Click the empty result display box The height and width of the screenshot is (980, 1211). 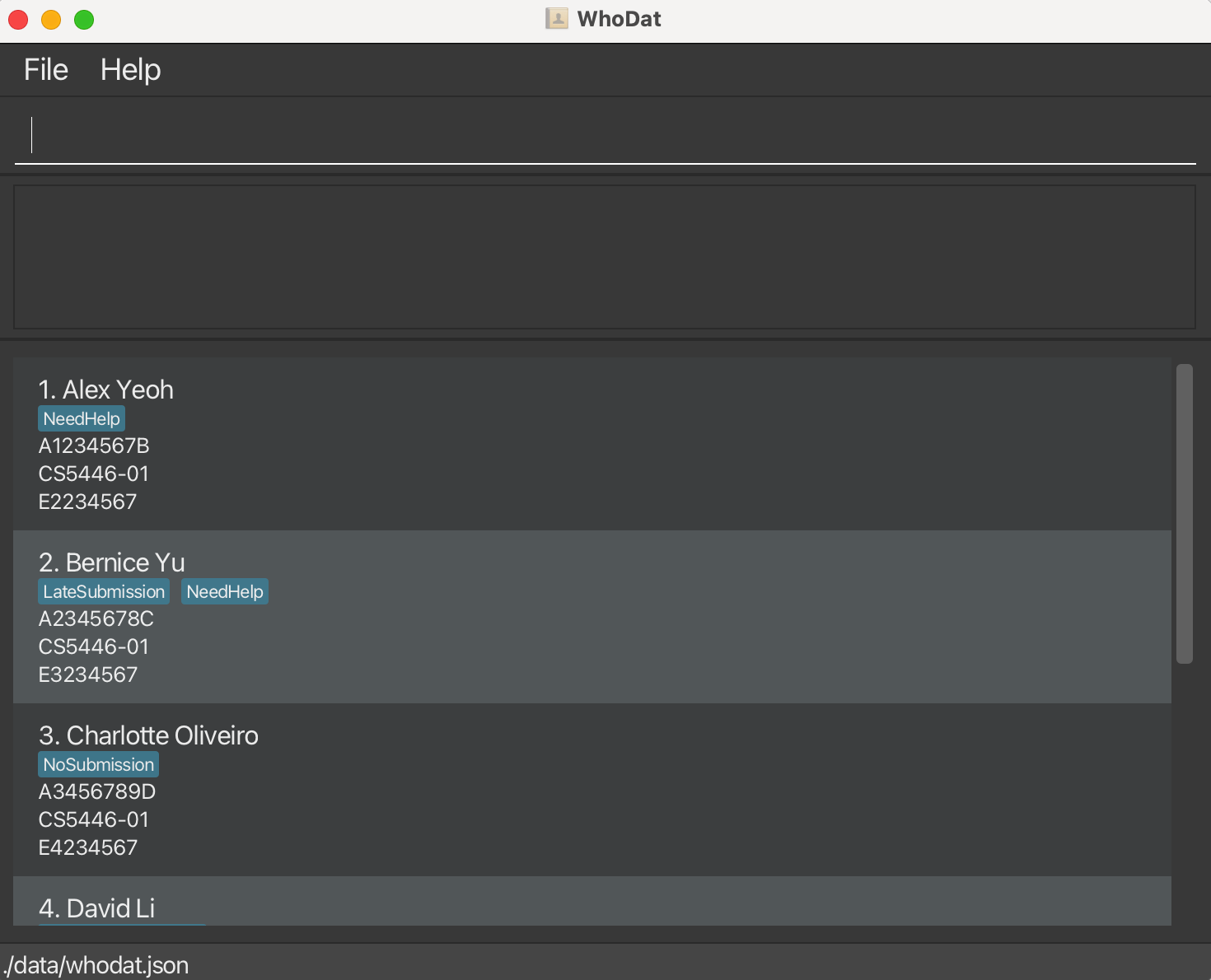604,257
